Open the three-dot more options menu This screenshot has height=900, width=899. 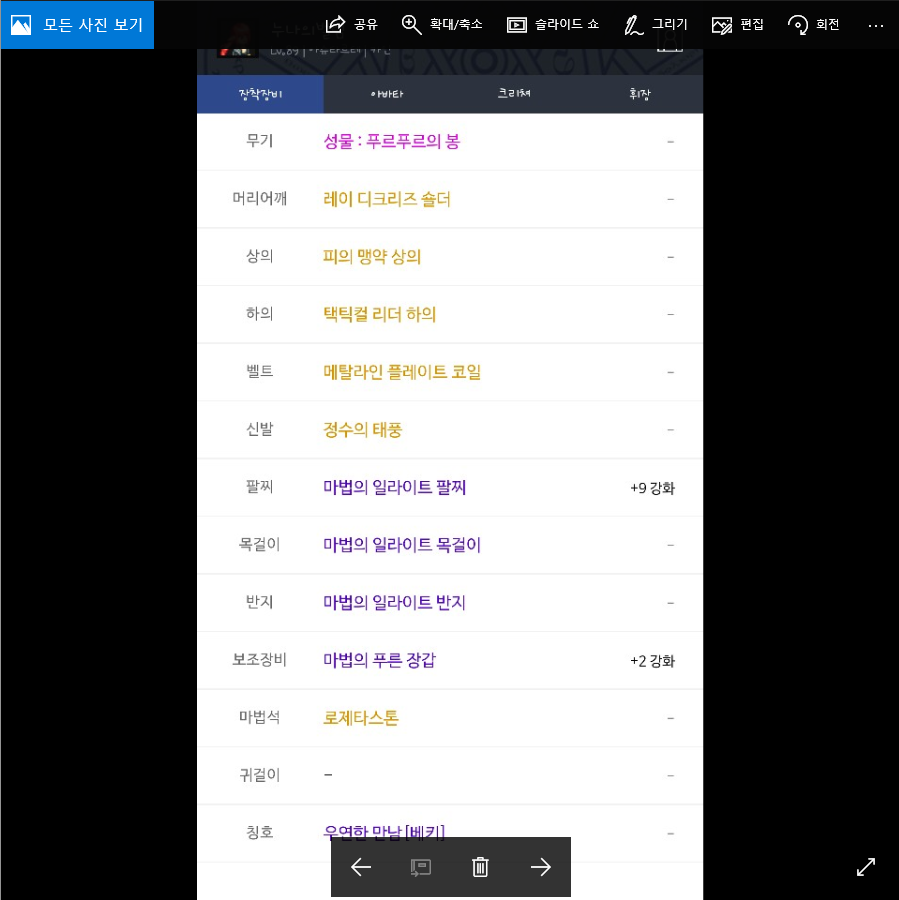point(876,25)
